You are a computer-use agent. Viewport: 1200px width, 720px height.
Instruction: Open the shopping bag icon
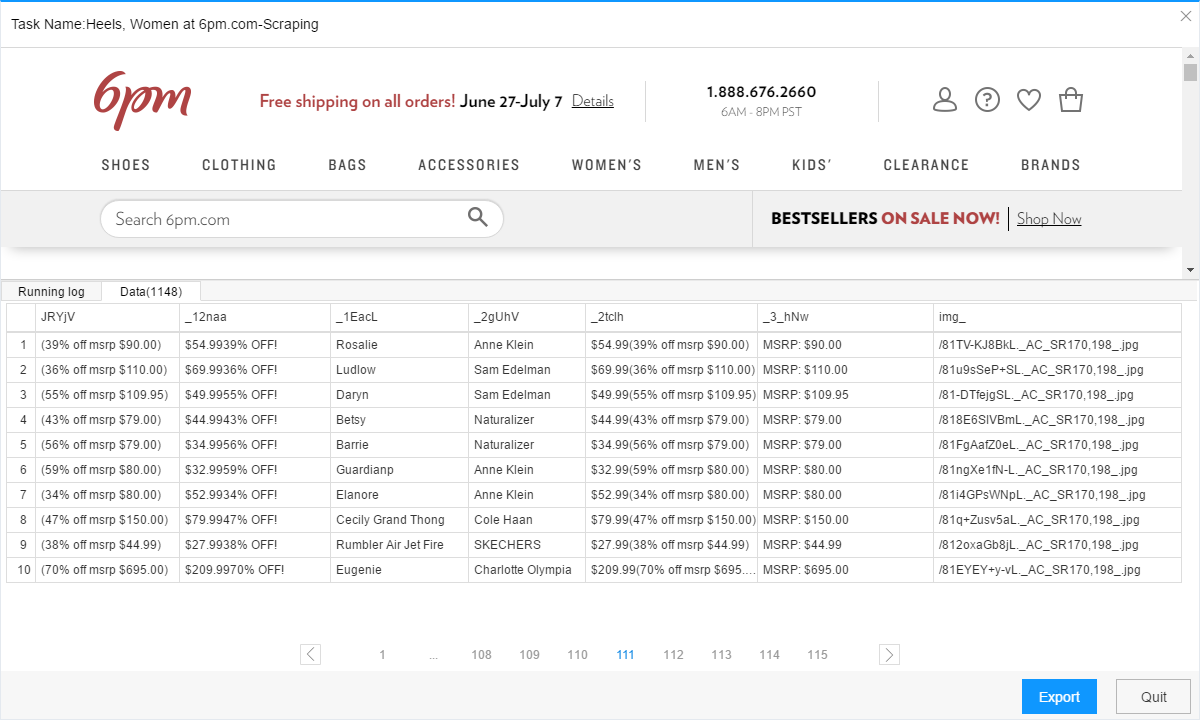point(1071,99)
